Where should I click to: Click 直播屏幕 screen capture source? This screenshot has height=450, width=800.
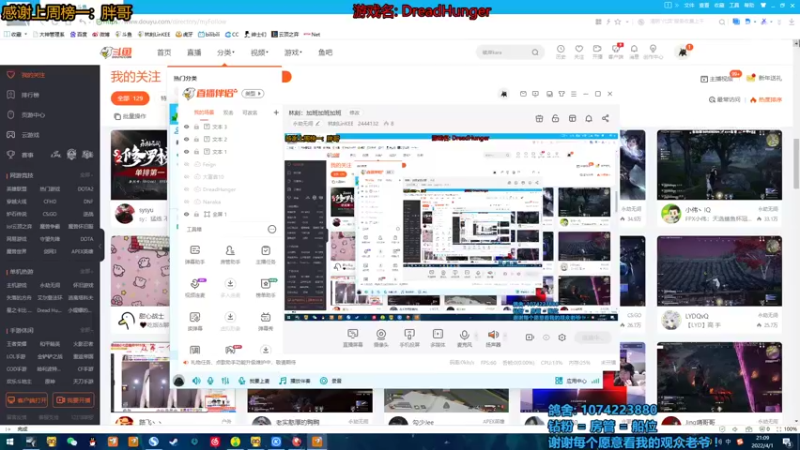[353, 338]
